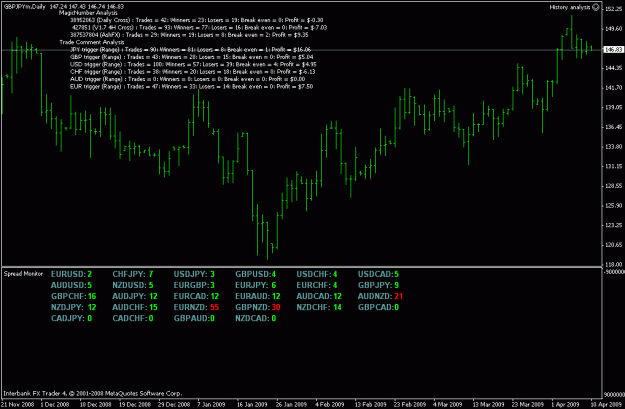Click the current price tag 146.83
The width and height of the screenshot is (625, 409).
coord(613,50)
